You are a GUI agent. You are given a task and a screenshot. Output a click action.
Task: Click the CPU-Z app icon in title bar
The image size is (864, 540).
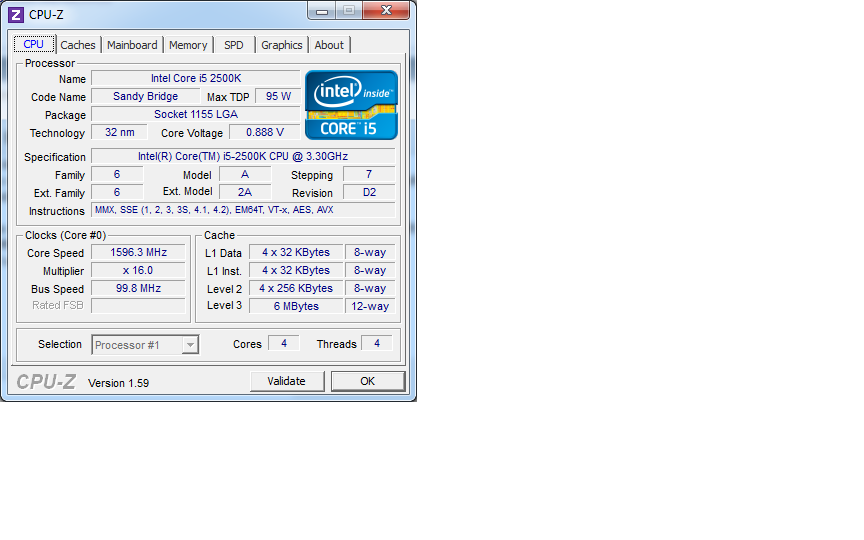(x=16, y=15)
